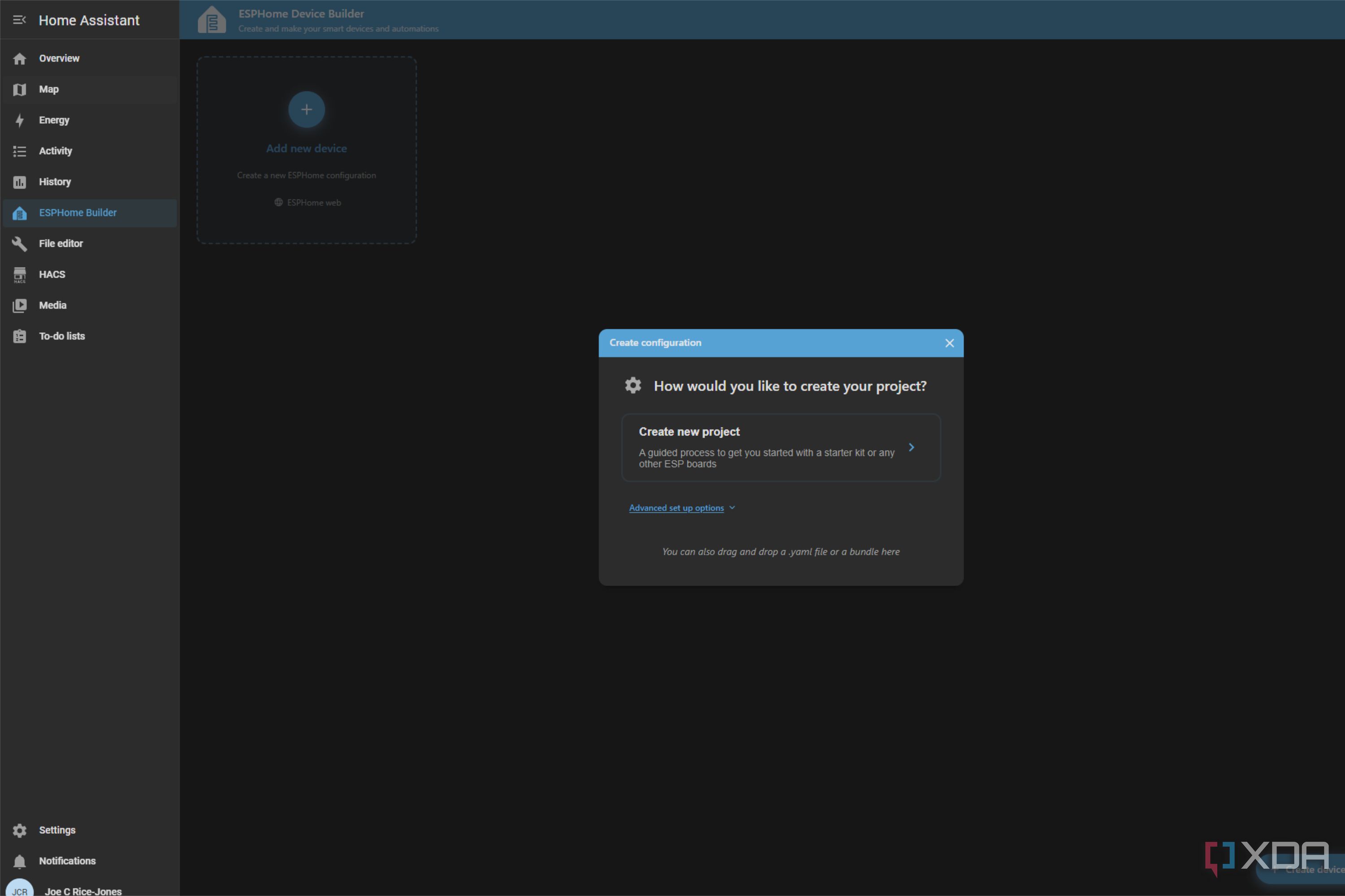Click the ESPHome Device Builder logo icon
Screen dimensions: 1345x896
[x=212, y=20]
